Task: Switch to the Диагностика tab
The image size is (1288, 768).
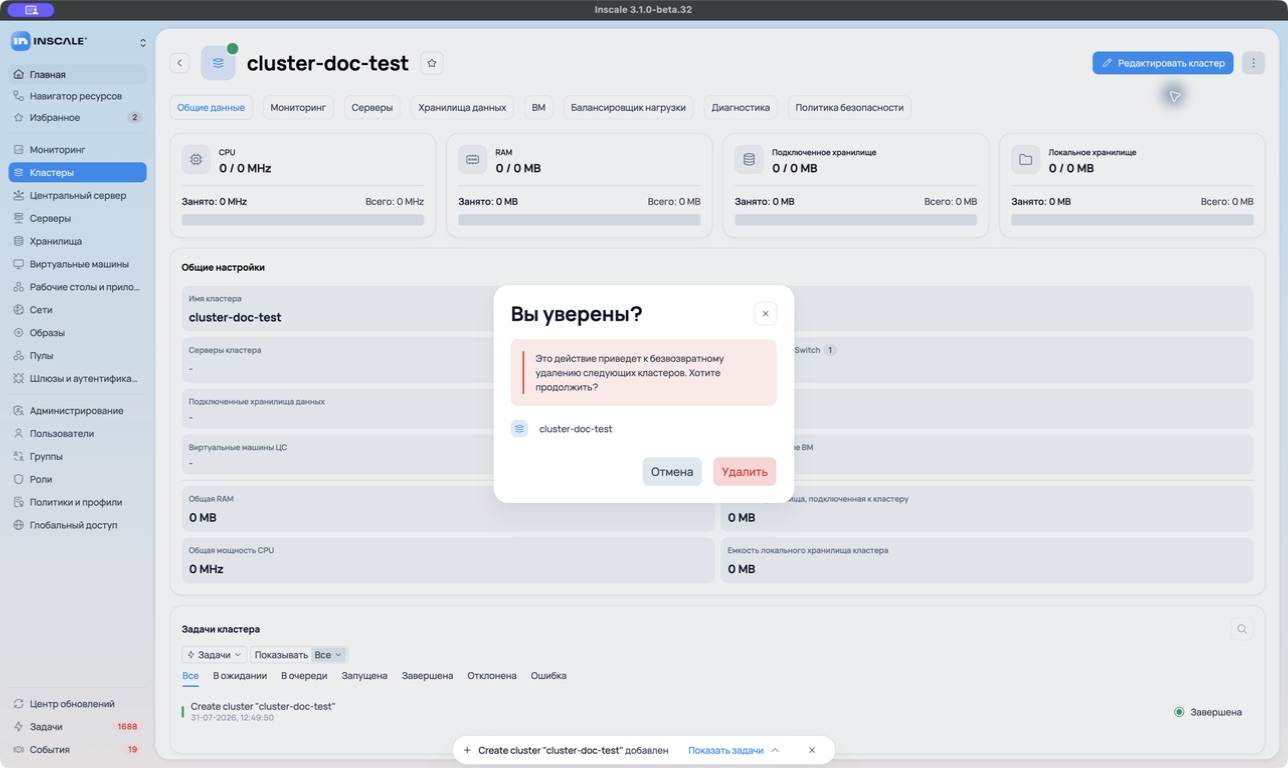Action: [x=740, y=107]
